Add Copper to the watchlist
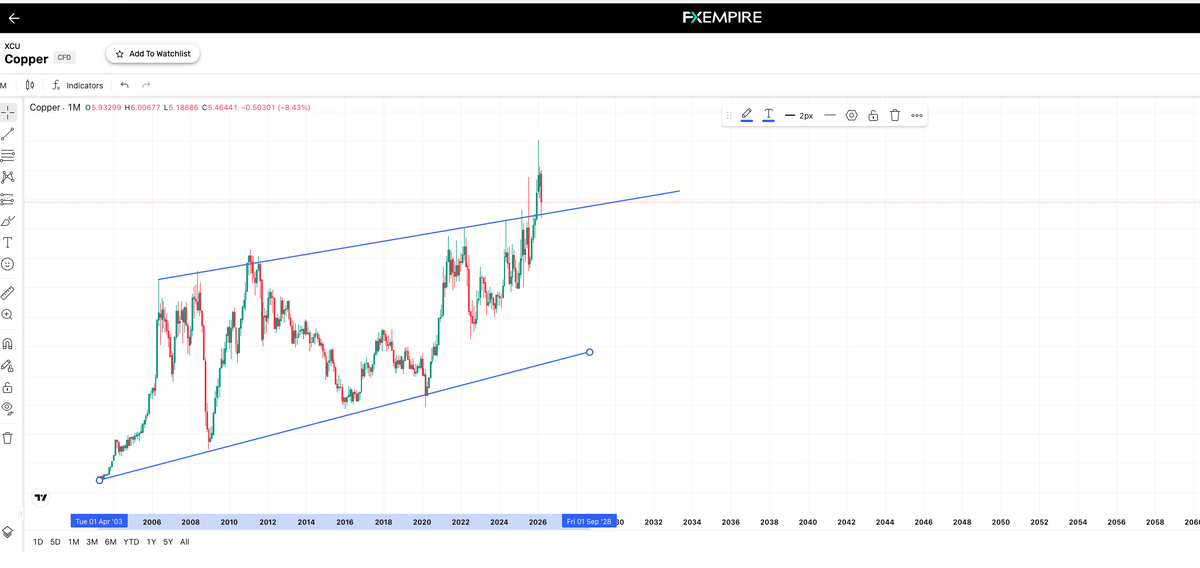1200x568 pixels. [x=153, y=54]
